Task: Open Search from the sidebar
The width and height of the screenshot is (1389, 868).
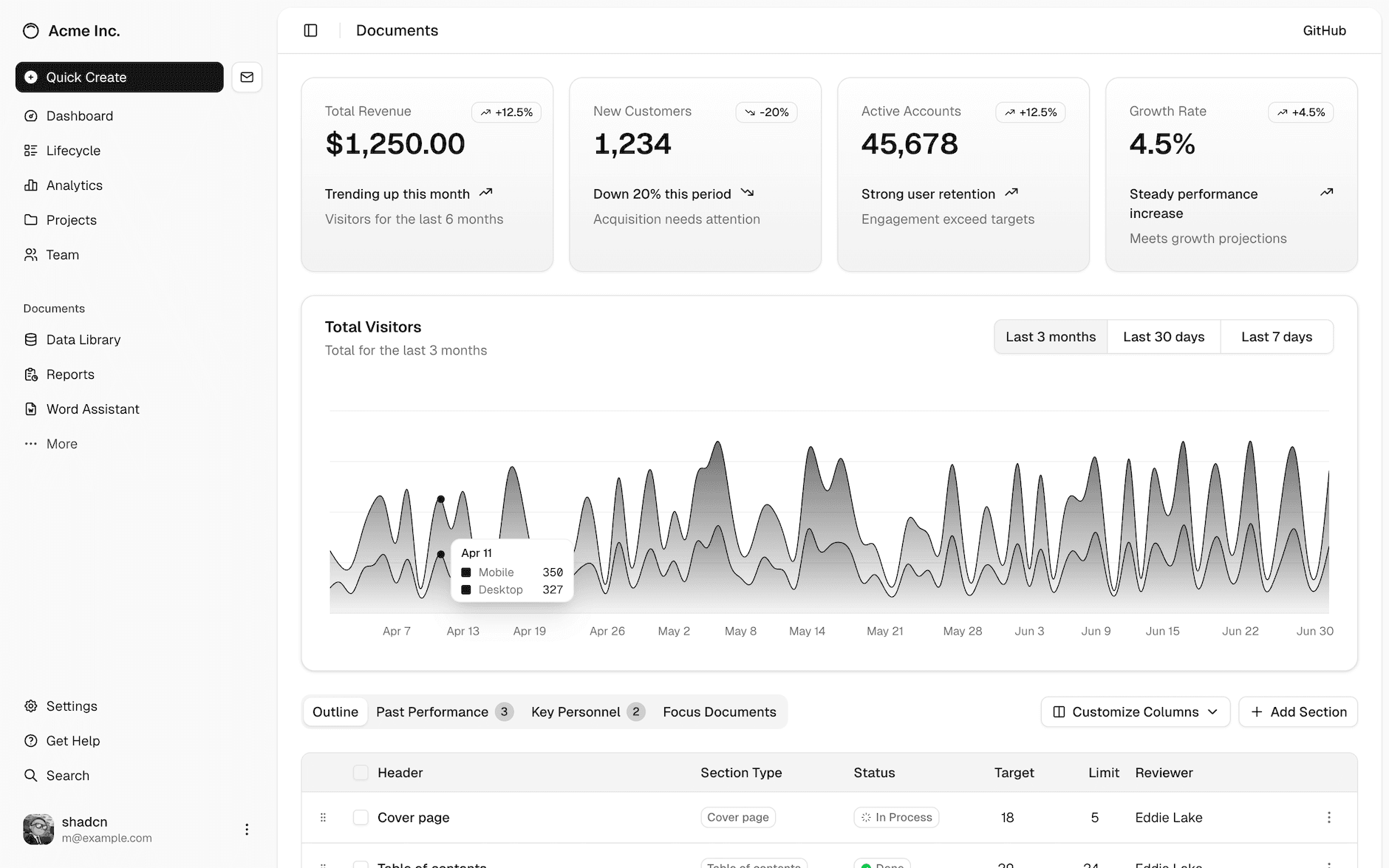Action: (68, 775)
